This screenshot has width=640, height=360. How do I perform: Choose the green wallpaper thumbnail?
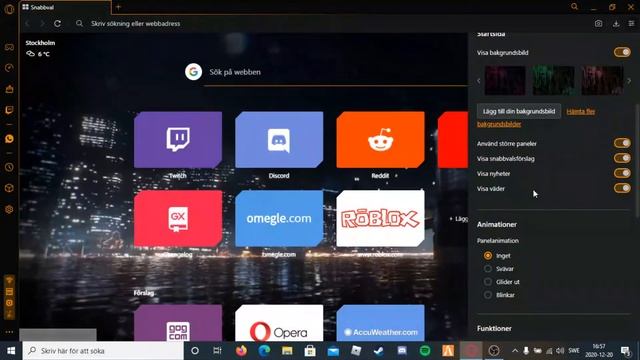[553, 81]
